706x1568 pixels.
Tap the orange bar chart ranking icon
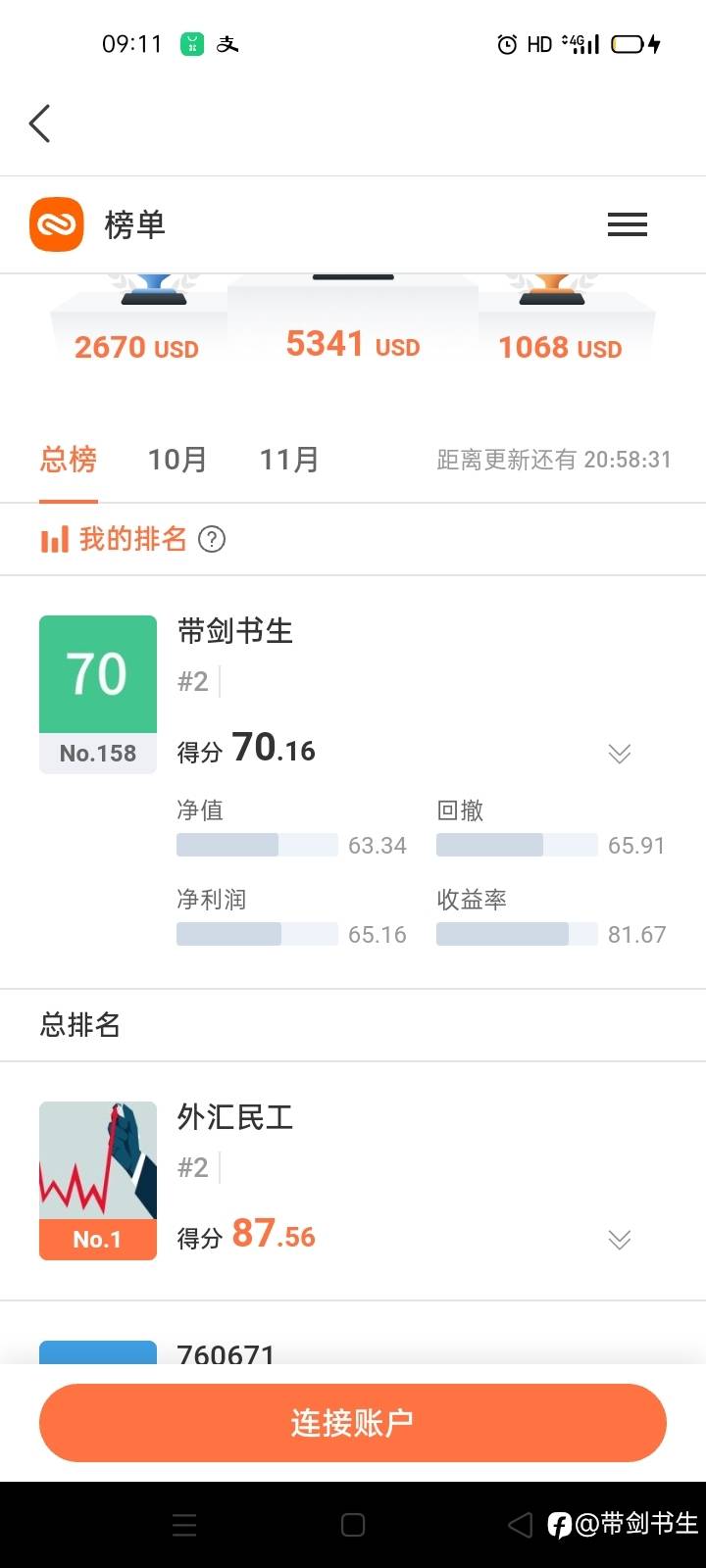[54, 539]
